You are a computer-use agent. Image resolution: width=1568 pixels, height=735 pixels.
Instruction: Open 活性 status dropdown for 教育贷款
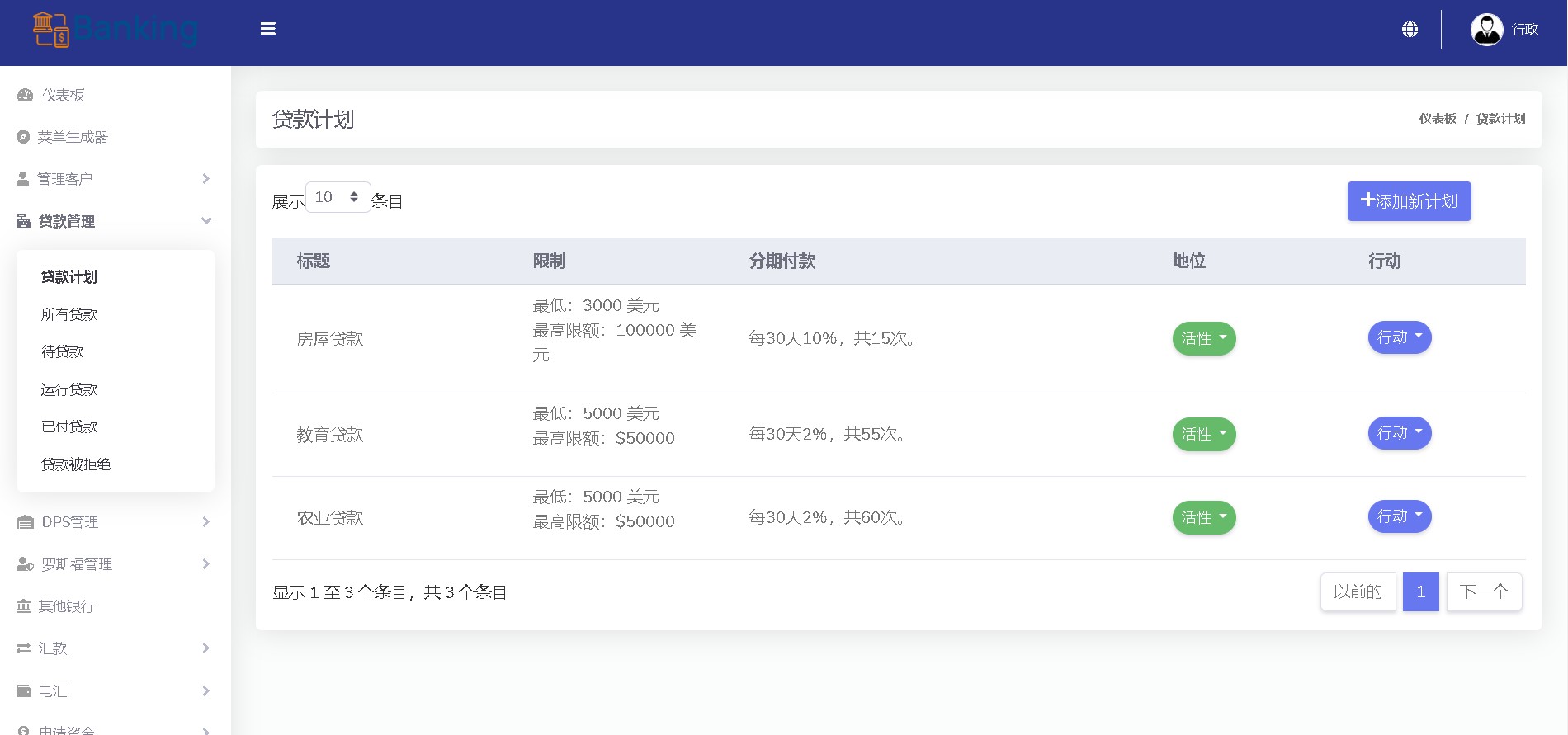(x=1204, y=434)
